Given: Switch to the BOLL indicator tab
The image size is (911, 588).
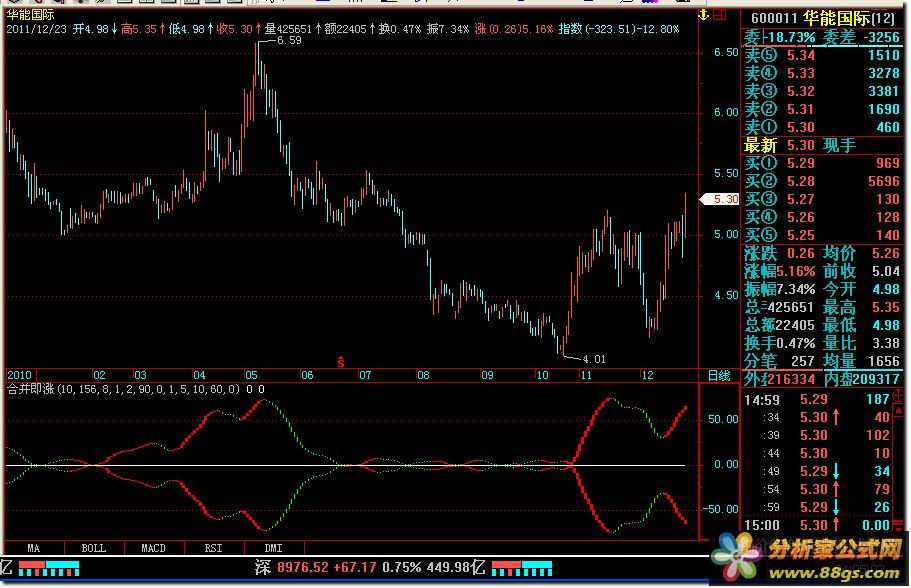Looking at the screenshot, I should coord(94,548).
